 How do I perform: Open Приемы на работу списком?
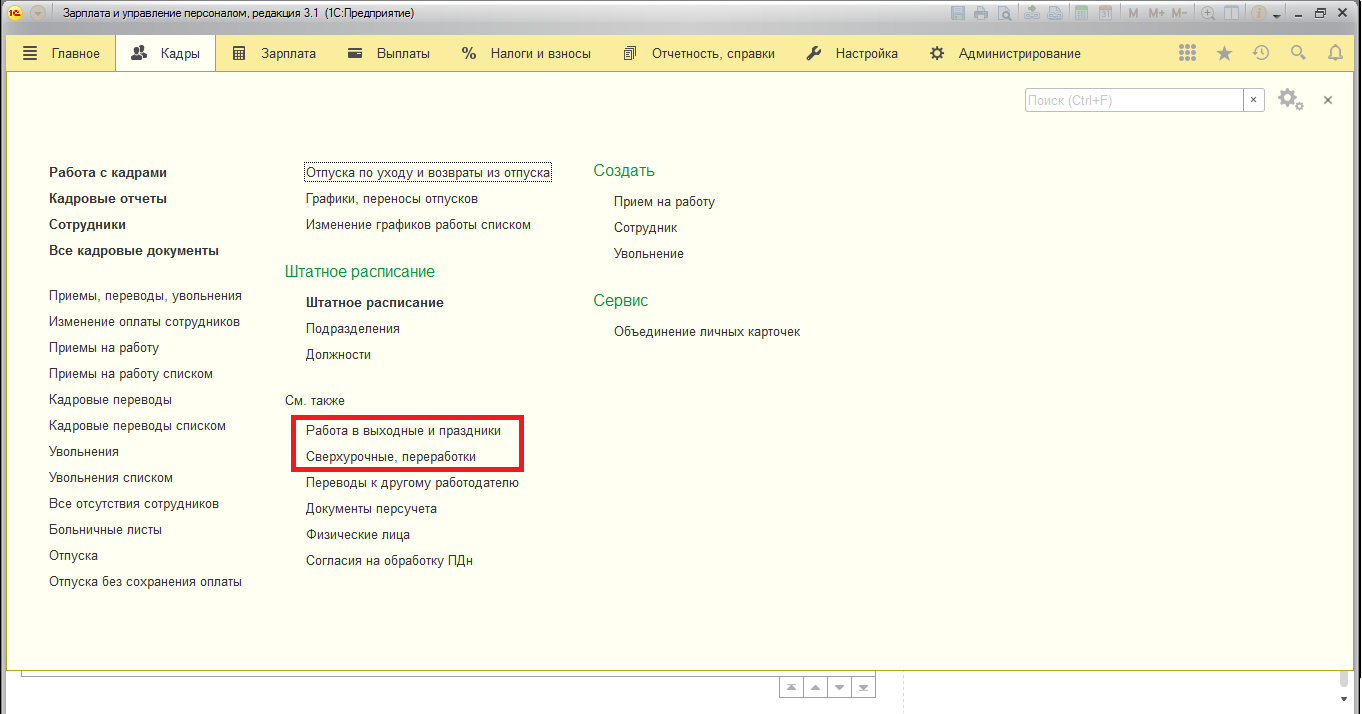point(131,374)
